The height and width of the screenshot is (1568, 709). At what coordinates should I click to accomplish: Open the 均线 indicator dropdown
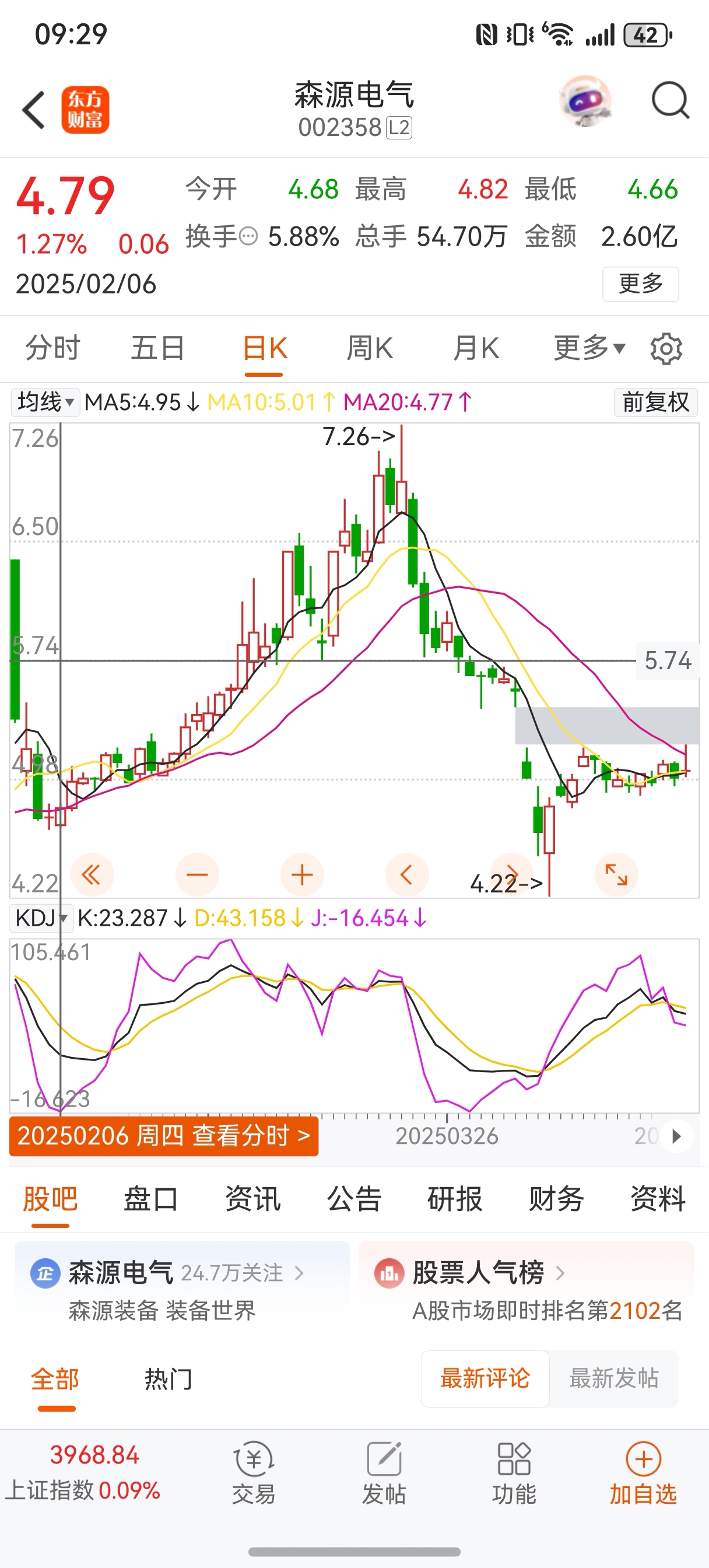[45, 402]
